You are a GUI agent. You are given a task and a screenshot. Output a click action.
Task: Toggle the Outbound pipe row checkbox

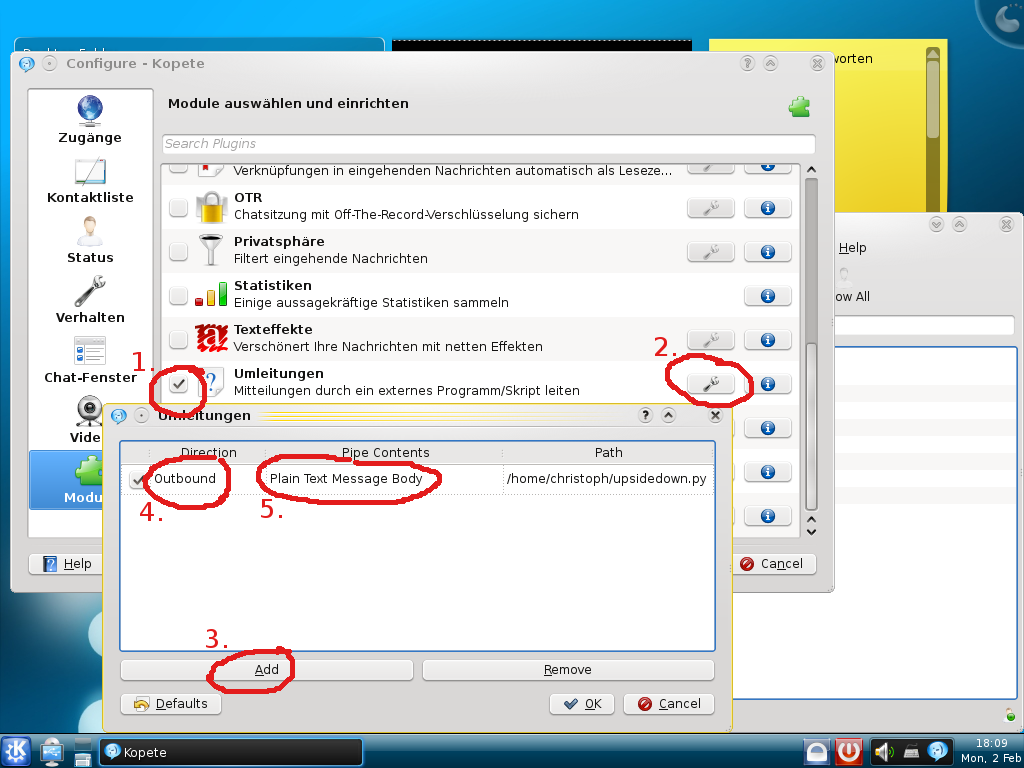tap(137, 480)
